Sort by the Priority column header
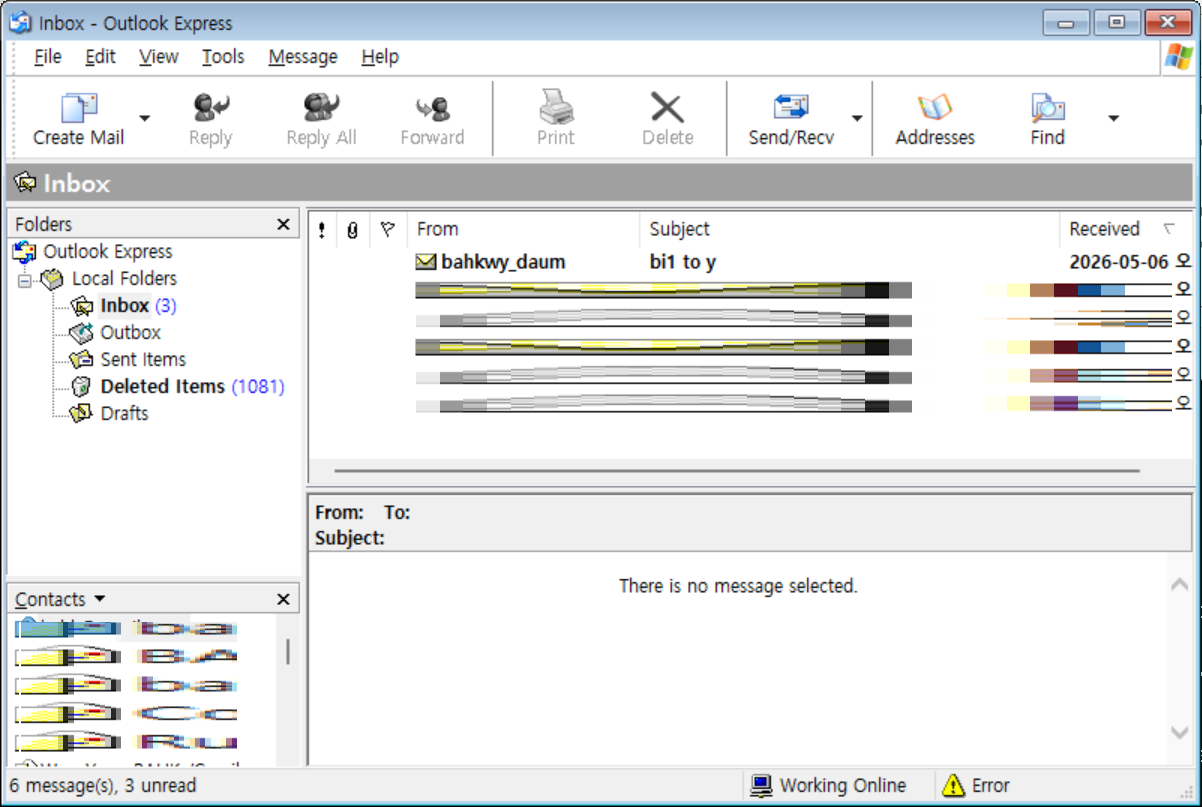Viewport: 1202px width, 807px height. click(321, 230)
